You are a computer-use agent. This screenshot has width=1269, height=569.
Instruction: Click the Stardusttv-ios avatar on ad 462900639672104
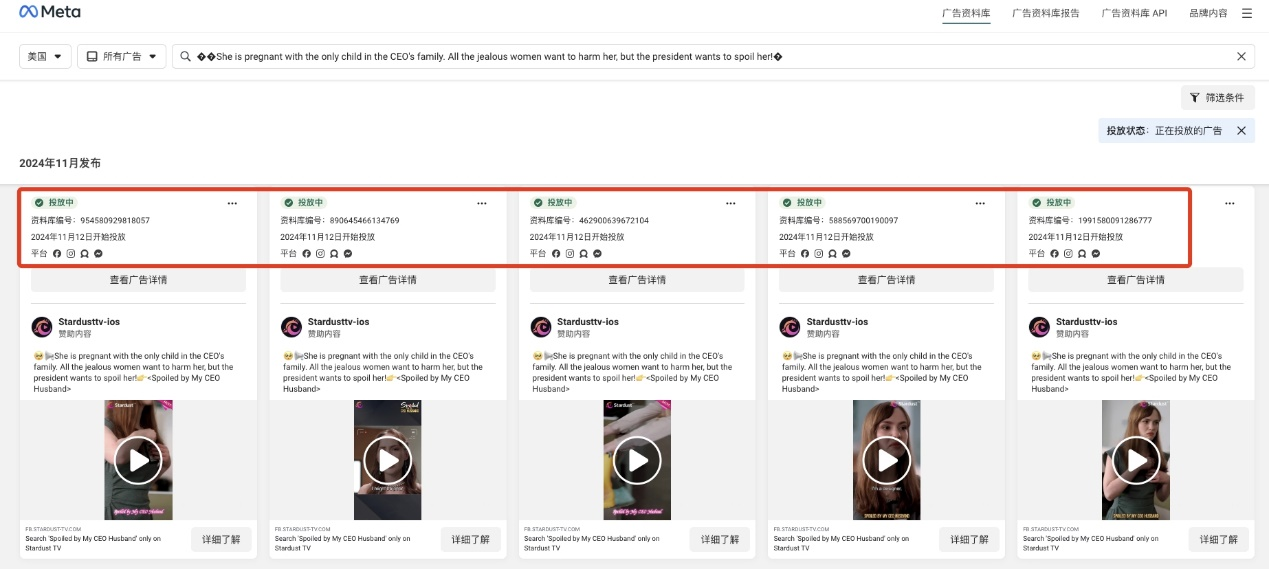coord(540,327)
